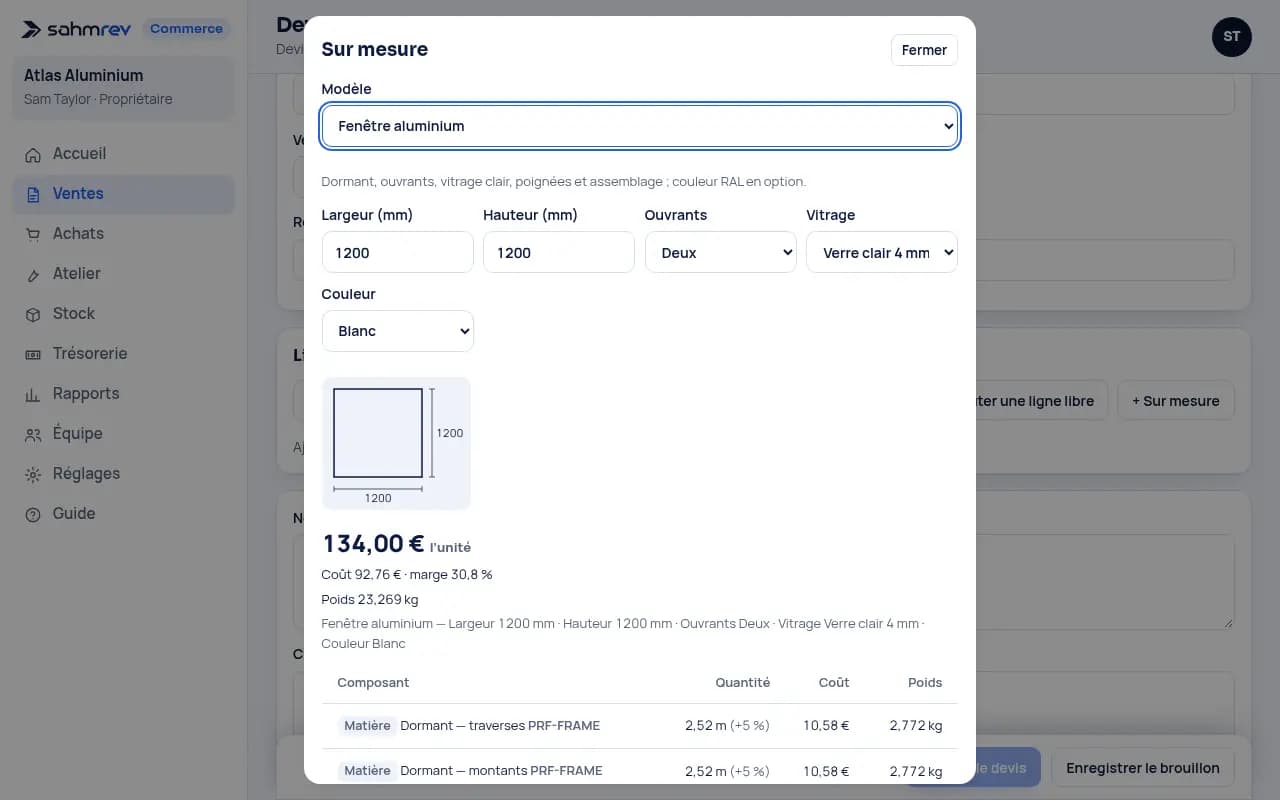Open the Achats section
Screen dimensions: 1280x800
(x=124, y=234)
